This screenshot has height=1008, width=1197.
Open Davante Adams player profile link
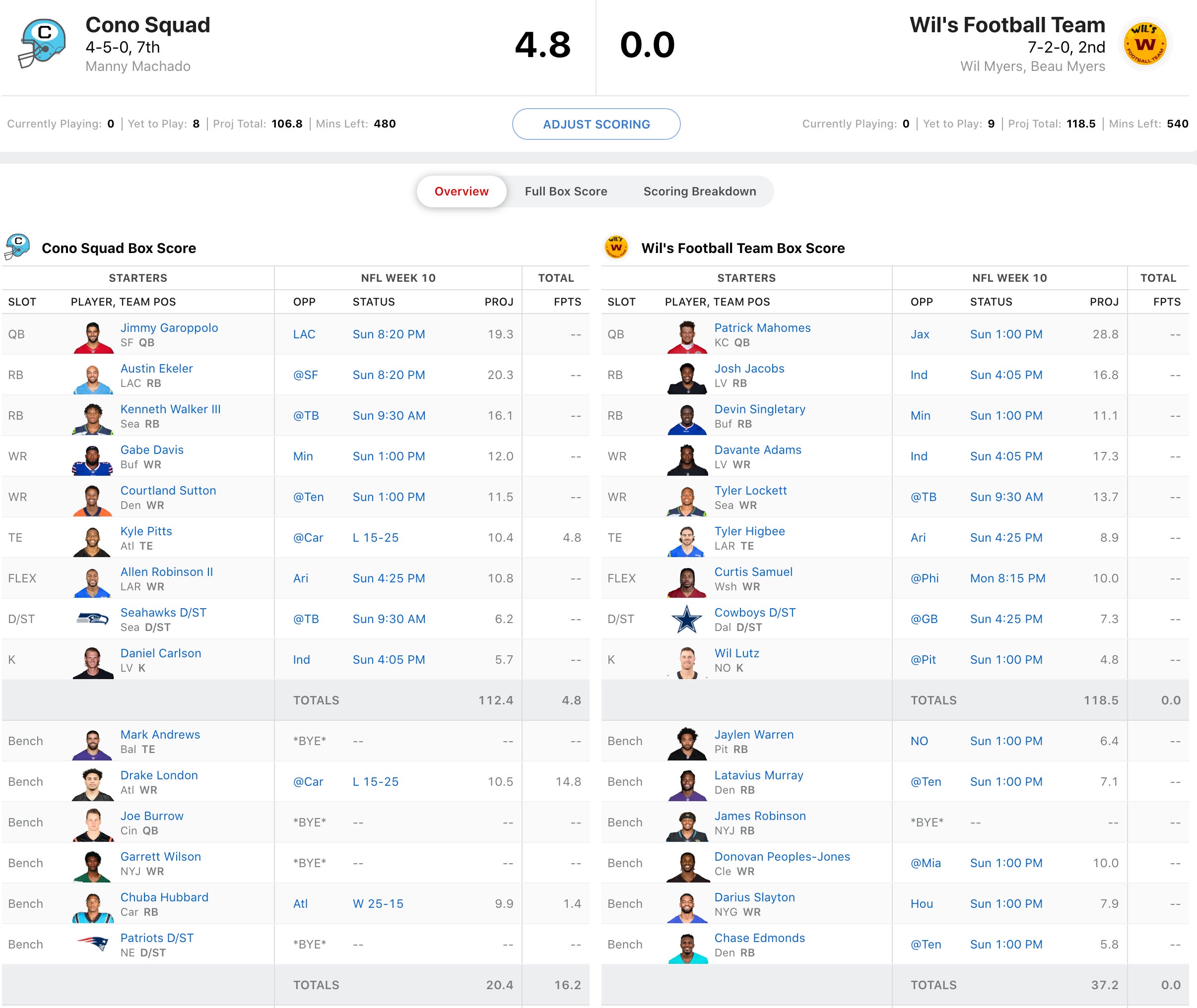coord(757,450)
